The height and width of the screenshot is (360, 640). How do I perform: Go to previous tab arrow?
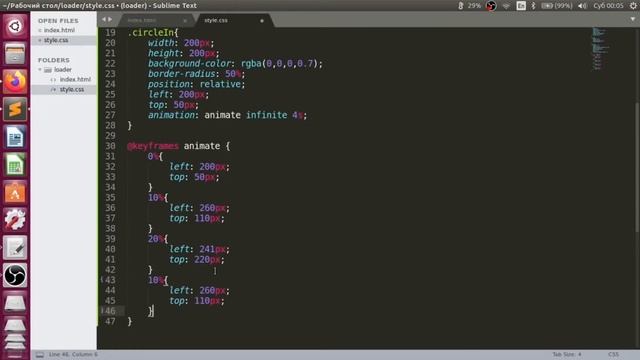(x=104, y=19)
